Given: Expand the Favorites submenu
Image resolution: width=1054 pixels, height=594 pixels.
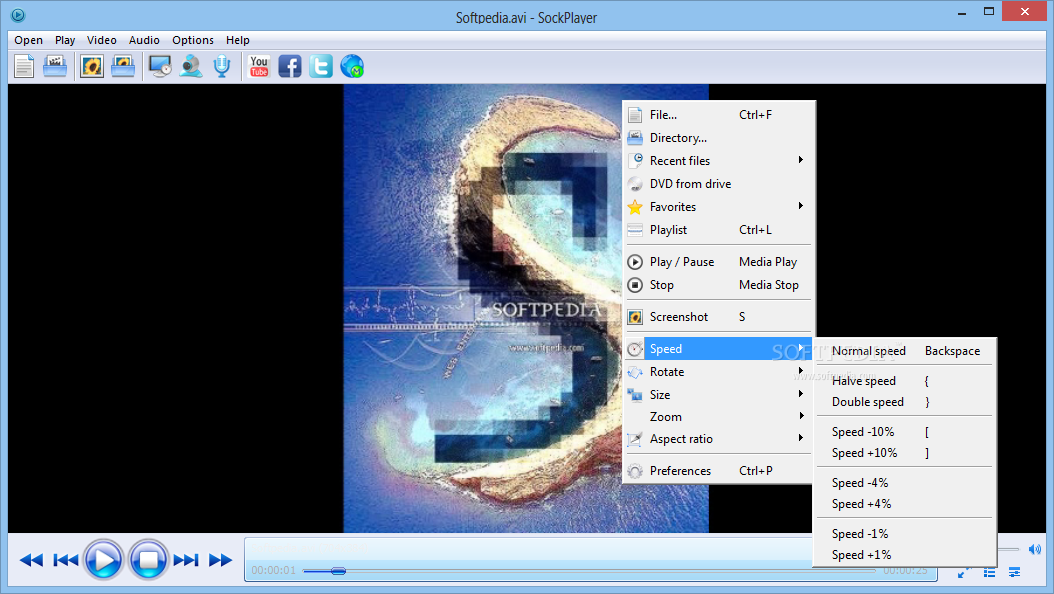Looking at the screenshot, I should click(718, 207).
